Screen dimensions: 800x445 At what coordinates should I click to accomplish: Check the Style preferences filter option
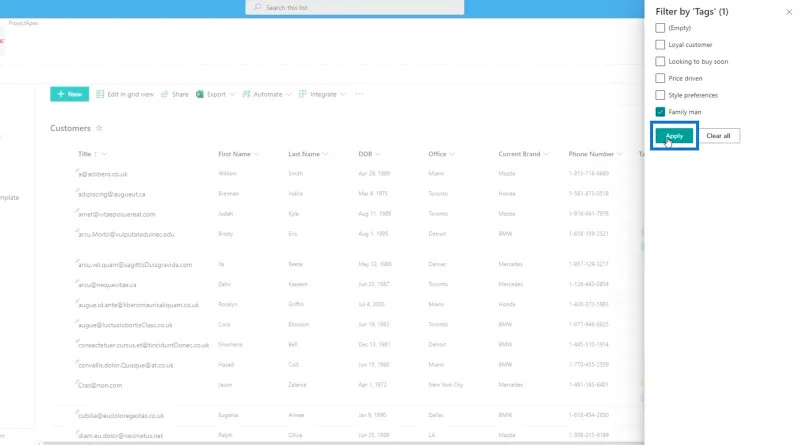[x=660, y=95]
